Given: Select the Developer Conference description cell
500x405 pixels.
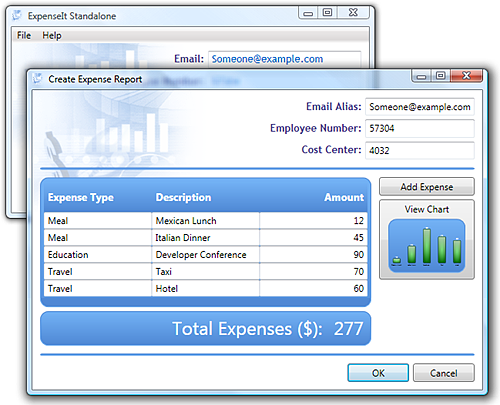Looking at the screenshot, I should 205,255.
